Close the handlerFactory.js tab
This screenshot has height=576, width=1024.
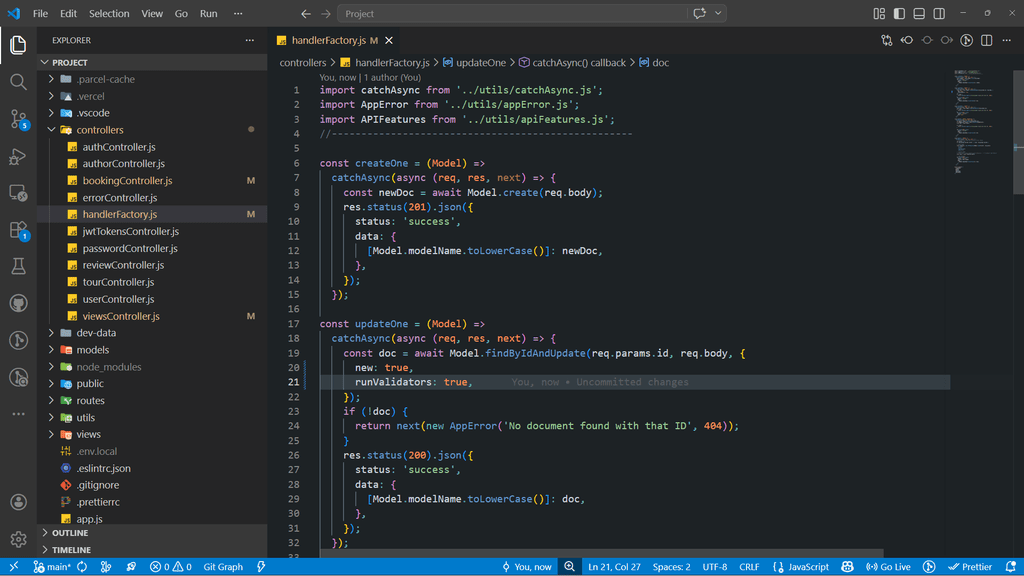[389, 40]
